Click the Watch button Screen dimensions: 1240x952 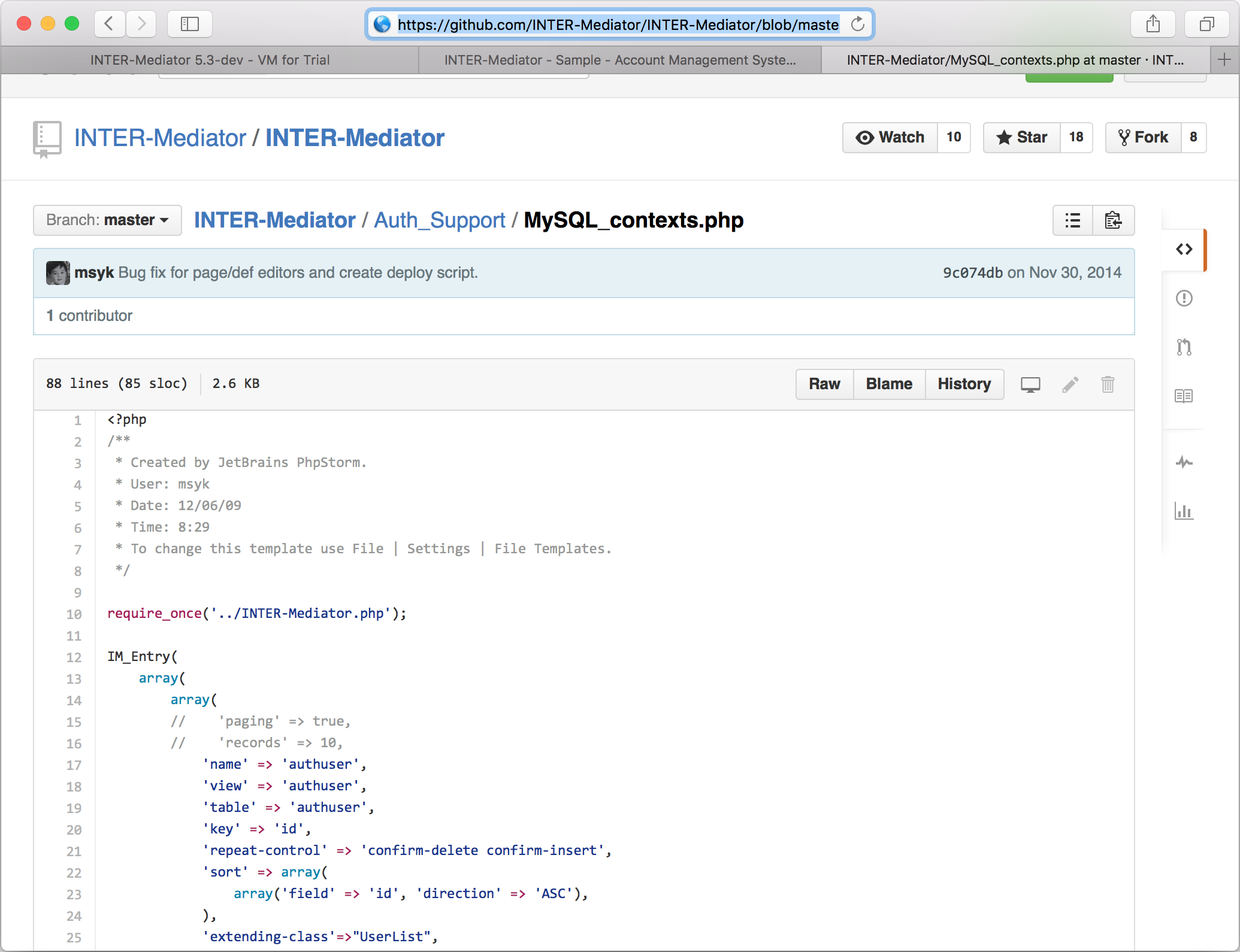pyautogui.click(x=890, y=138)
